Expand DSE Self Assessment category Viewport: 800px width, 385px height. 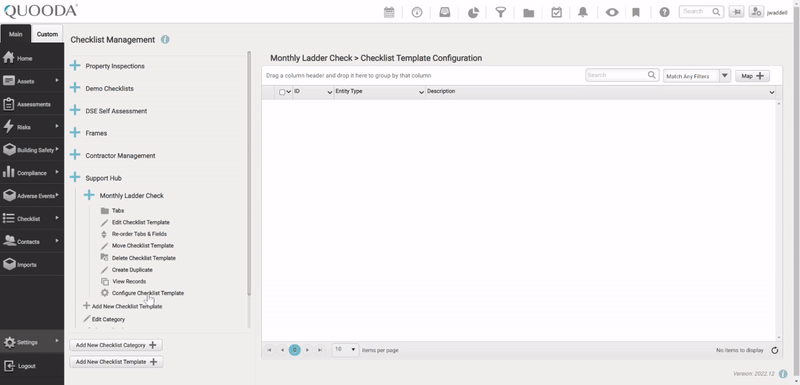point(75,110)
